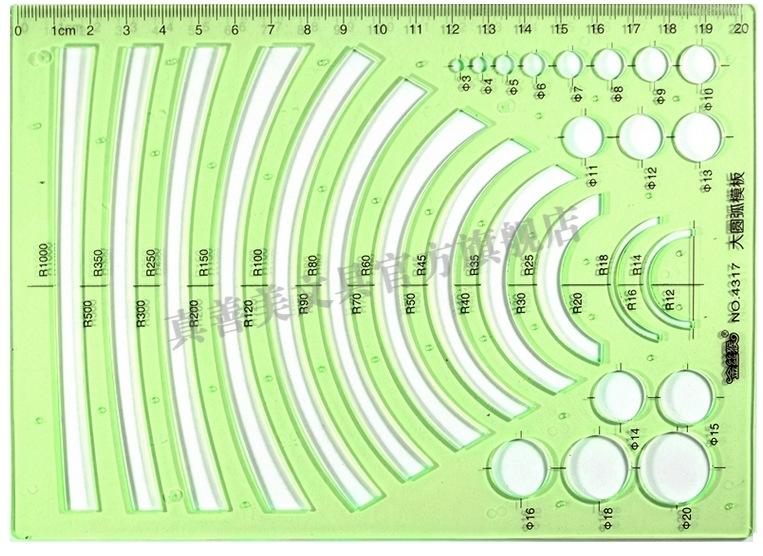The height and width of the screenshot is (556, 763).
Task: Click the 20 mark on ruler
Action: pyautogui.click(x=740, y=29)
